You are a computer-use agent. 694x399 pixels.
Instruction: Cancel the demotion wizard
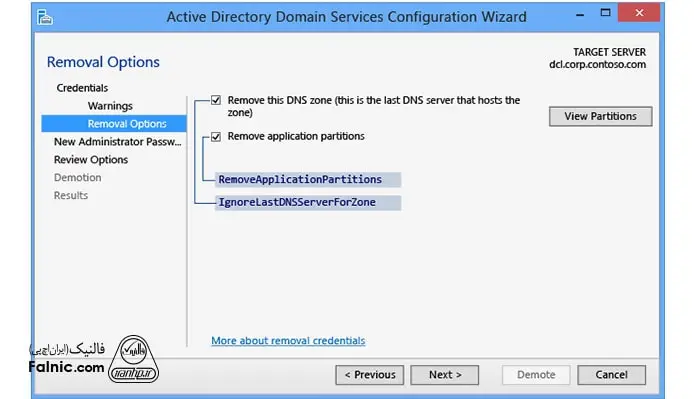coord(611,375)
